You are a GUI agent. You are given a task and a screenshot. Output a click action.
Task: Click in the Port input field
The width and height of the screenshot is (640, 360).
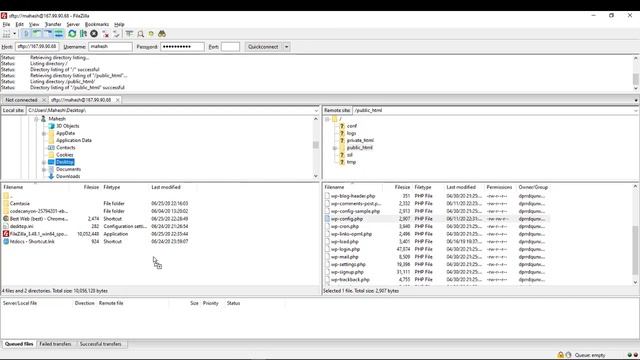230,47
